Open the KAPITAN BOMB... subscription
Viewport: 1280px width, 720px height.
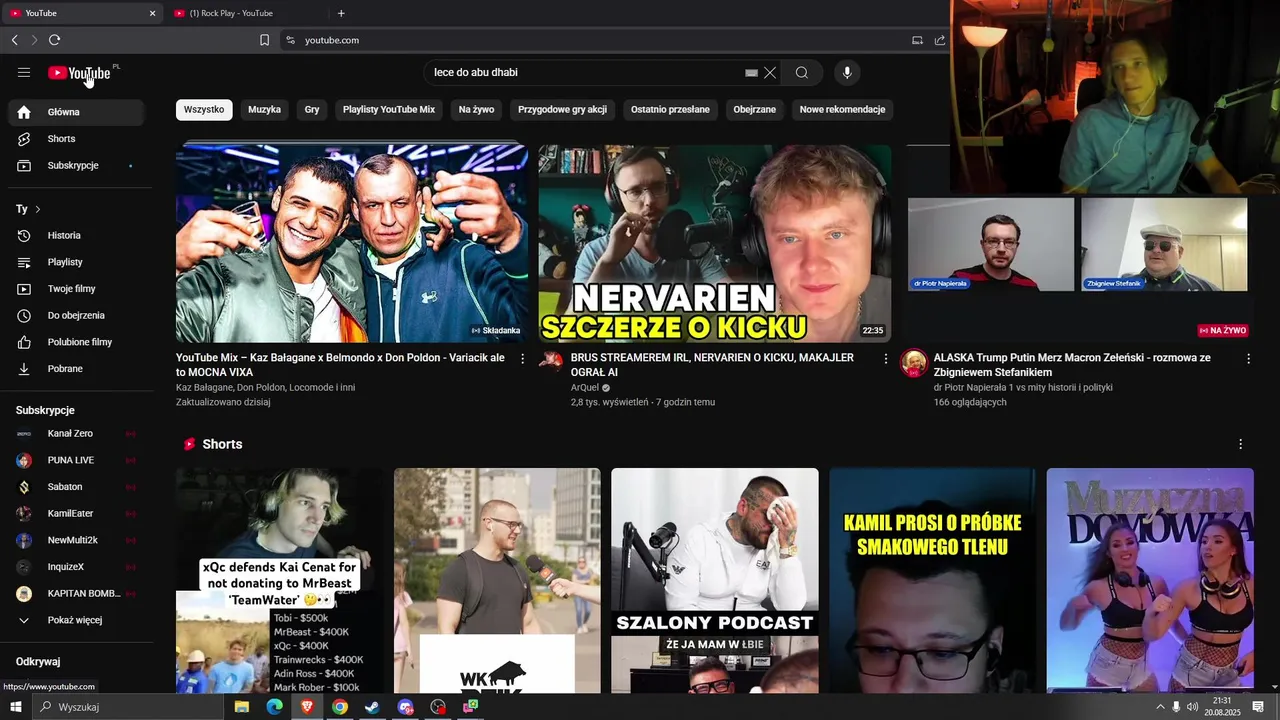click(76, 594)
